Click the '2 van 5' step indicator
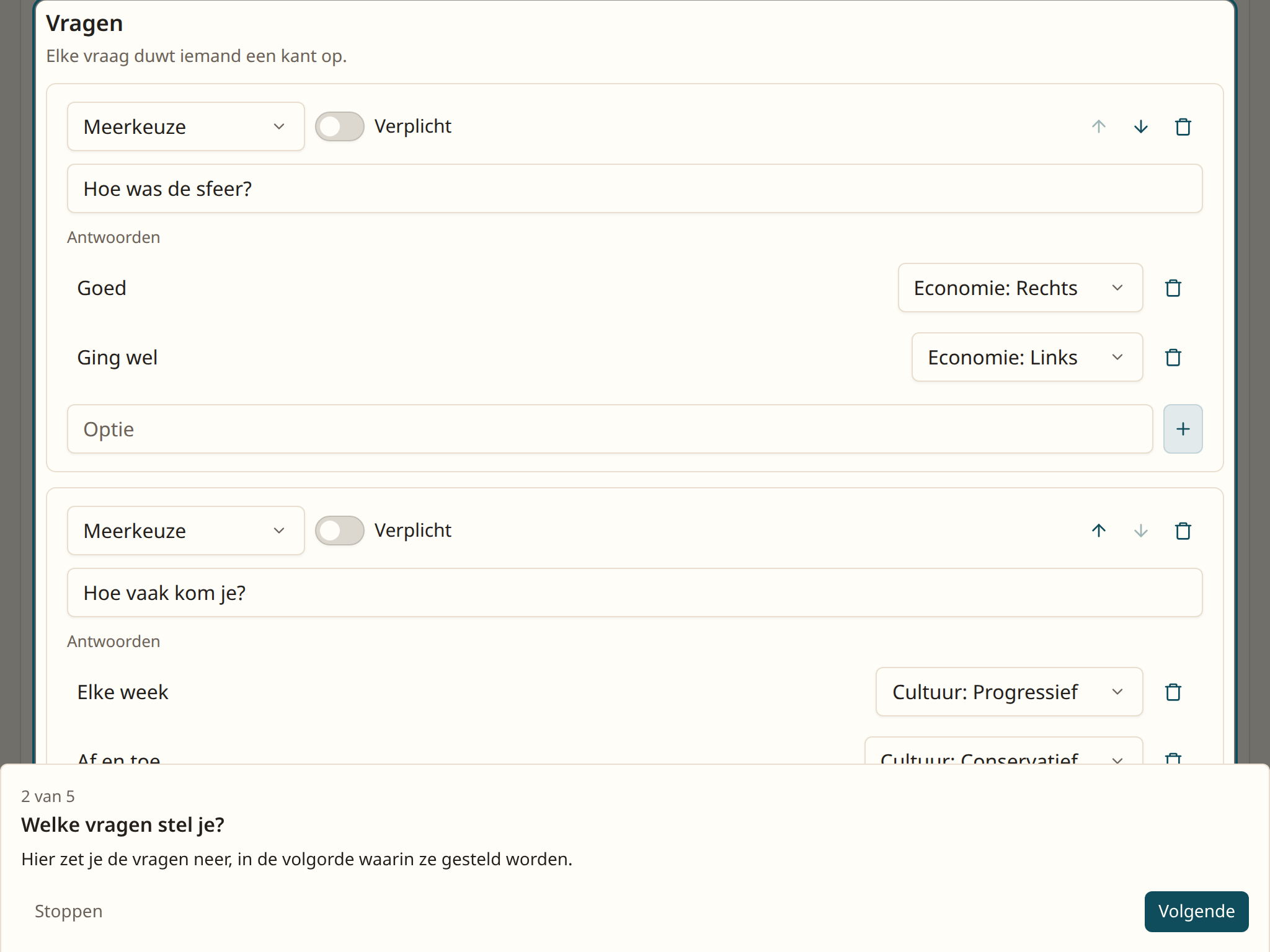Image resolution: width=1270 pixels, height=952 pixels. pos(48,796)
